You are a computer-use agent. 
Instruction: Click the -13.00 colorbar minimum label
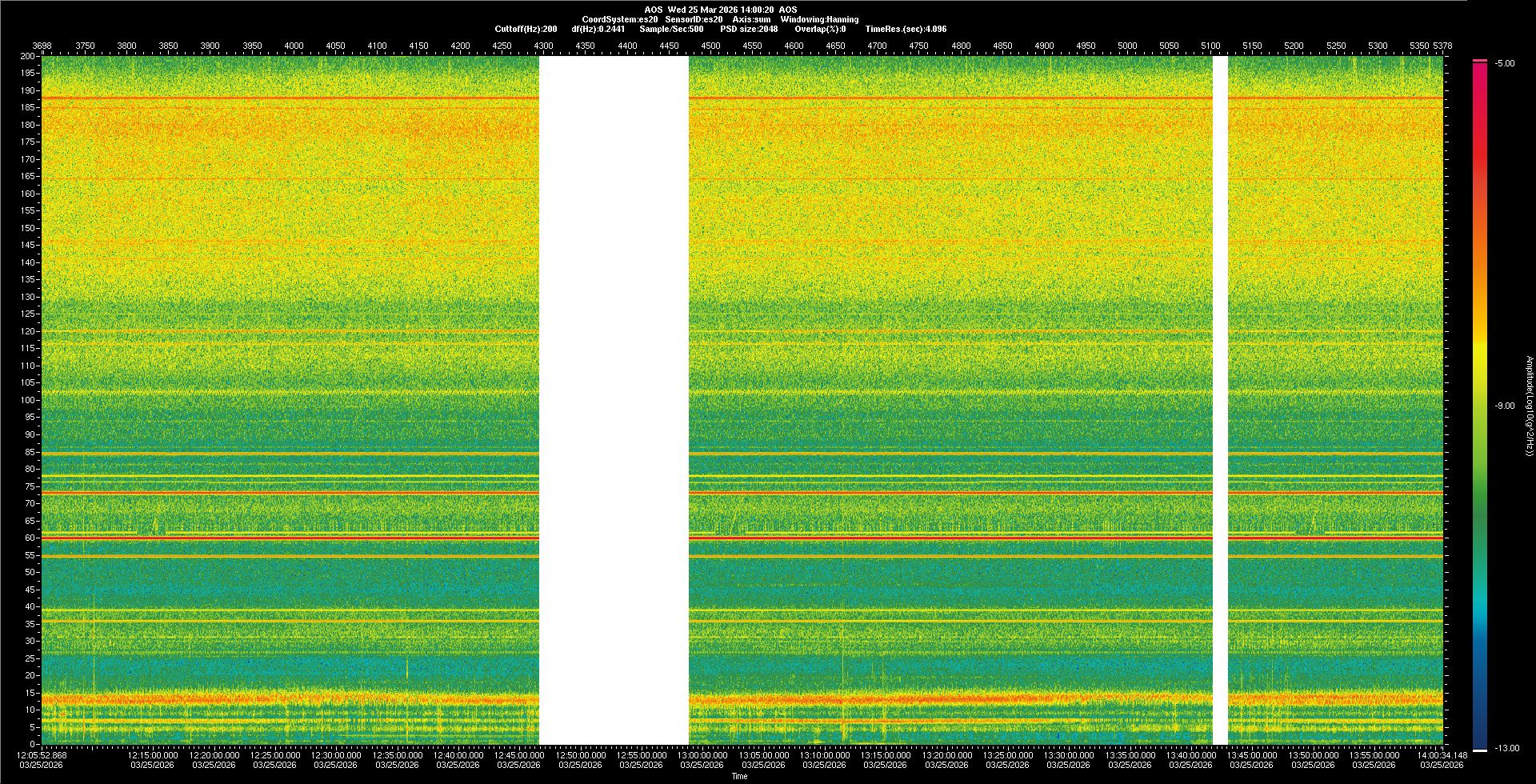(x=1506, y=749)
